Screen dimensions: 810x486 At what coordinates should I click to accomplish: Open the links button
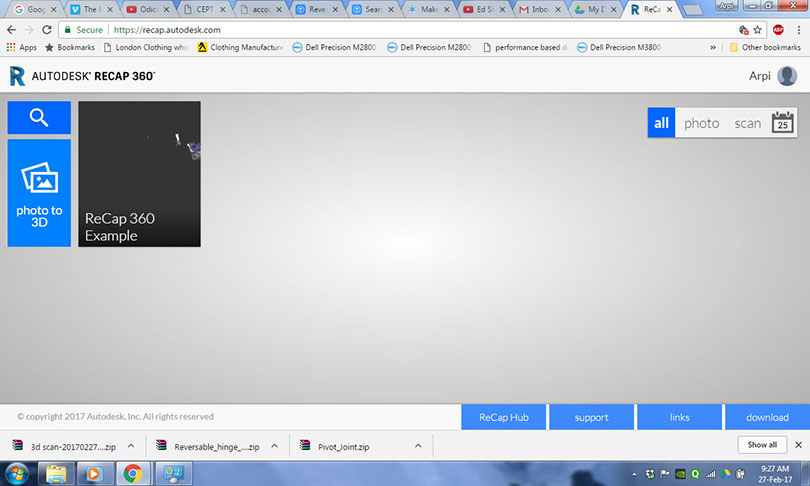[679, 417]
